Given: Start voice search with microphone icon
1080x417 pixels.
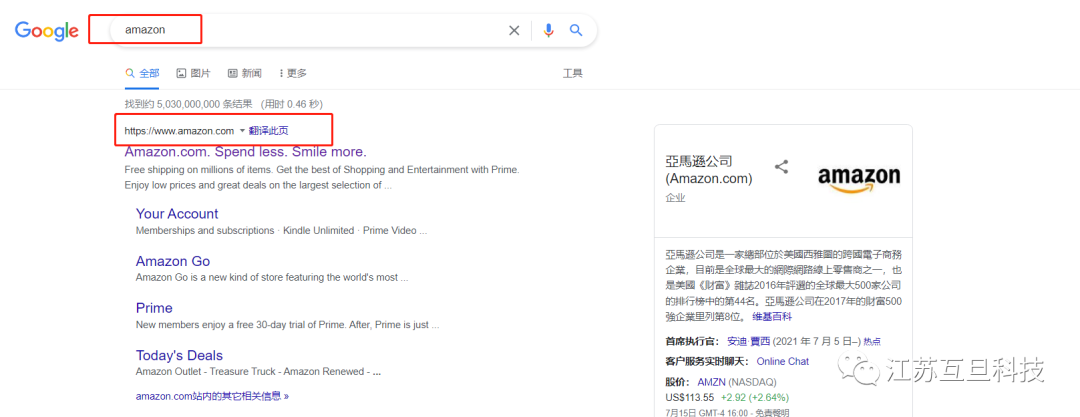Looking at the screenshot, I should 548,30.
